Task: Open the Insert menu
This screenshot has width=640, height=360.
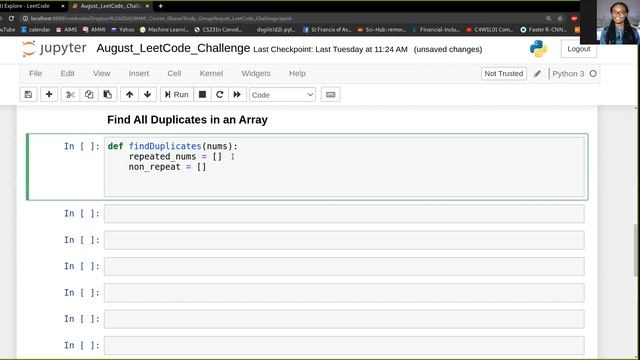Action: [x=139, y=73]
